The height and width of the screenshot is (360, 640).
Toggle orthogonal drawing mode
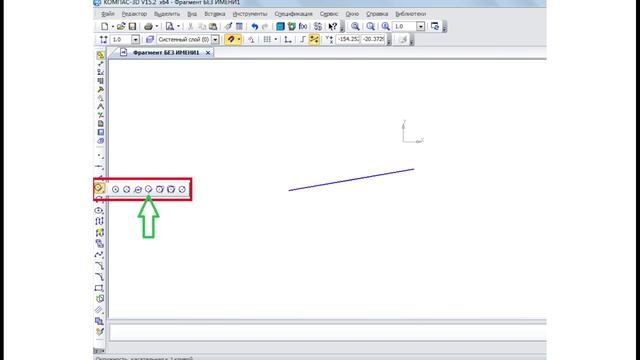[302, 40]
